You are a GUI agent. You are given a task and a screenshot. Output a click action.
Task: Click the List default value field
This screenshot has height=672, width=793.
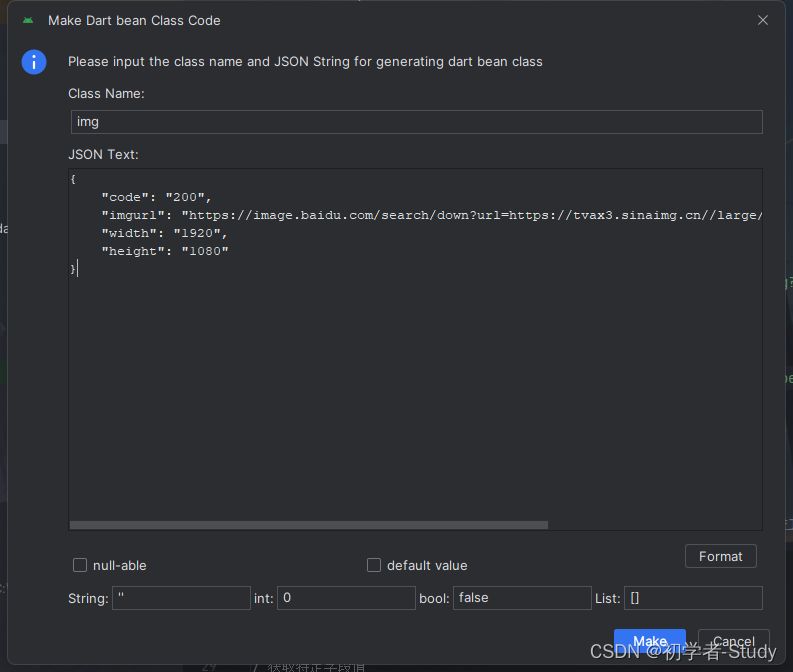click(692, 598)
